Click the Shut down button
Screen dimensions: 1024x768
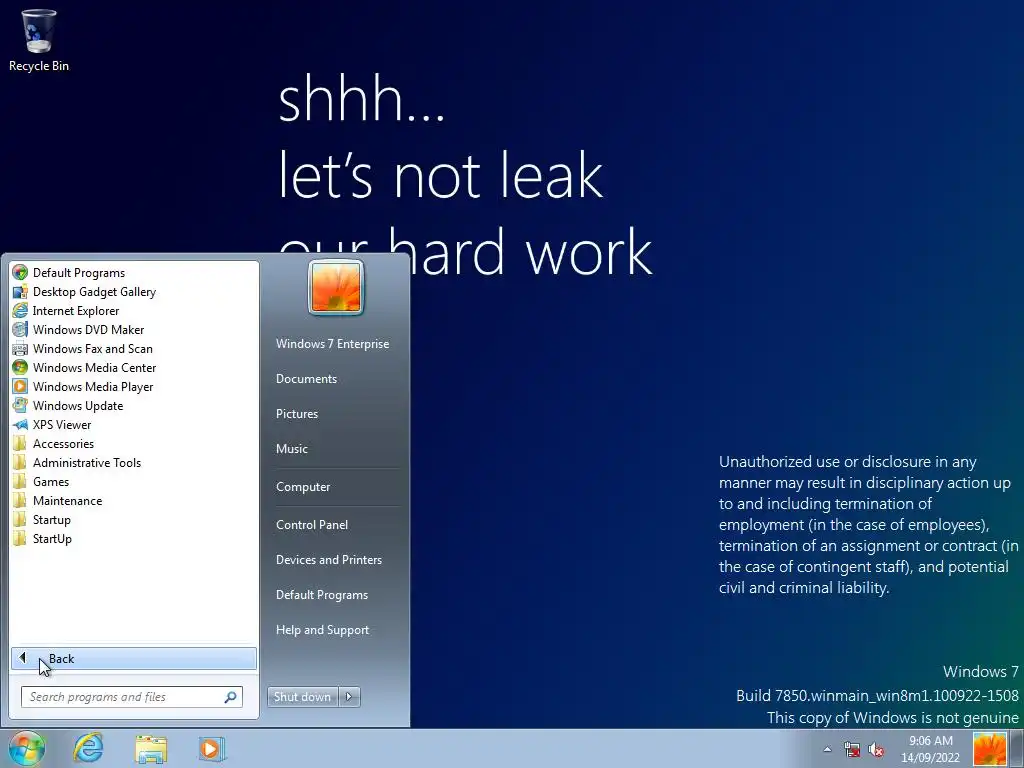(x=302, y=697)
